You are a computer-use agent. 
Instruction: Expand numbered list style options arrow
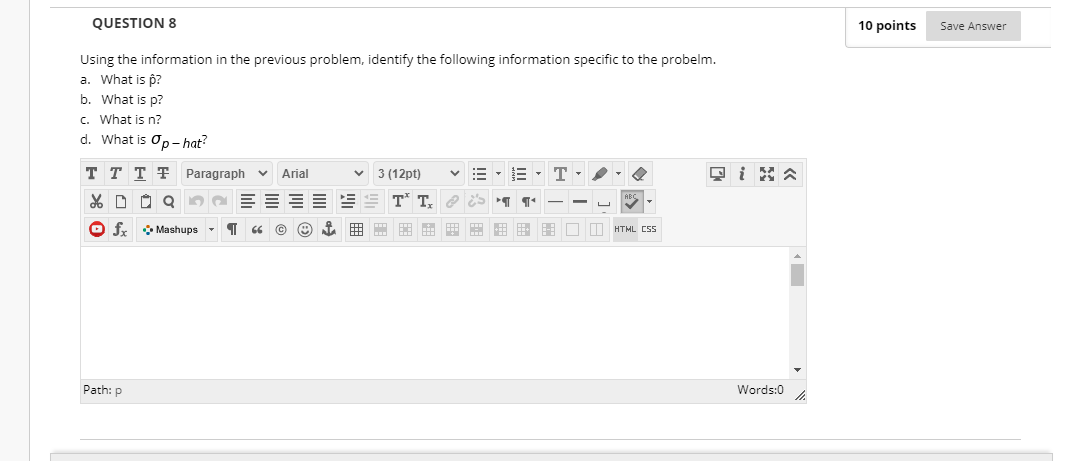538,174
